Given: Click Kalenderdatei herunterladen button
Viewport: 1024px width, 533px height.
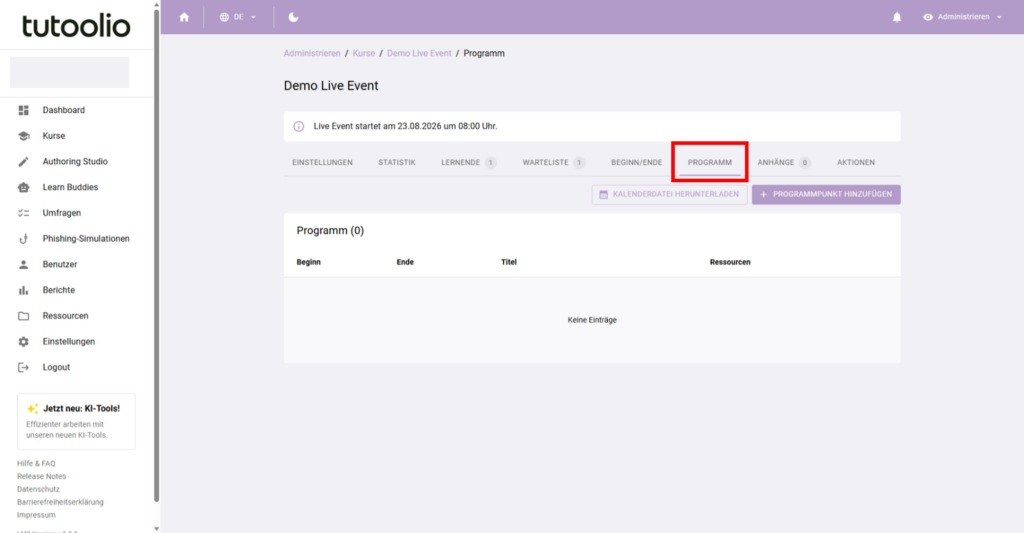Looking at the screenshot, I should click(669, 195).
